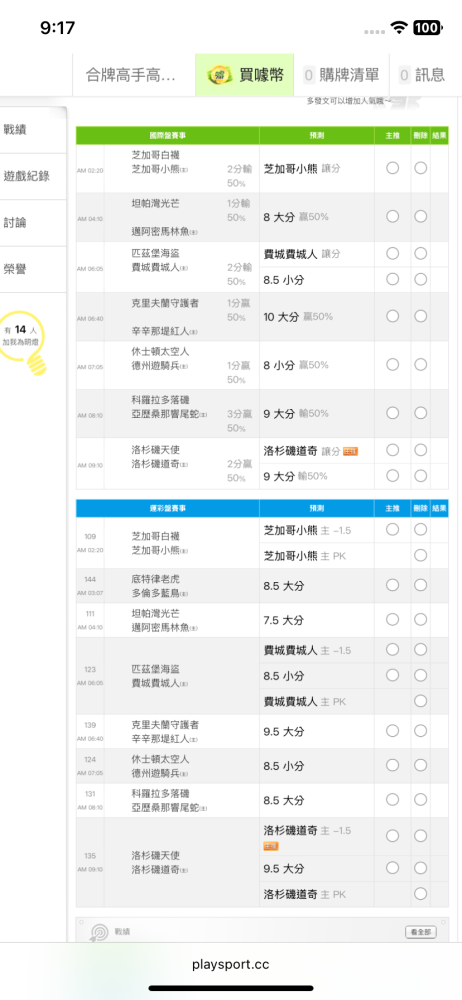Select 刪除 for game 135 9.5 大分
This screenshot has width=462, height=1000.
click(x=421, y=868)
